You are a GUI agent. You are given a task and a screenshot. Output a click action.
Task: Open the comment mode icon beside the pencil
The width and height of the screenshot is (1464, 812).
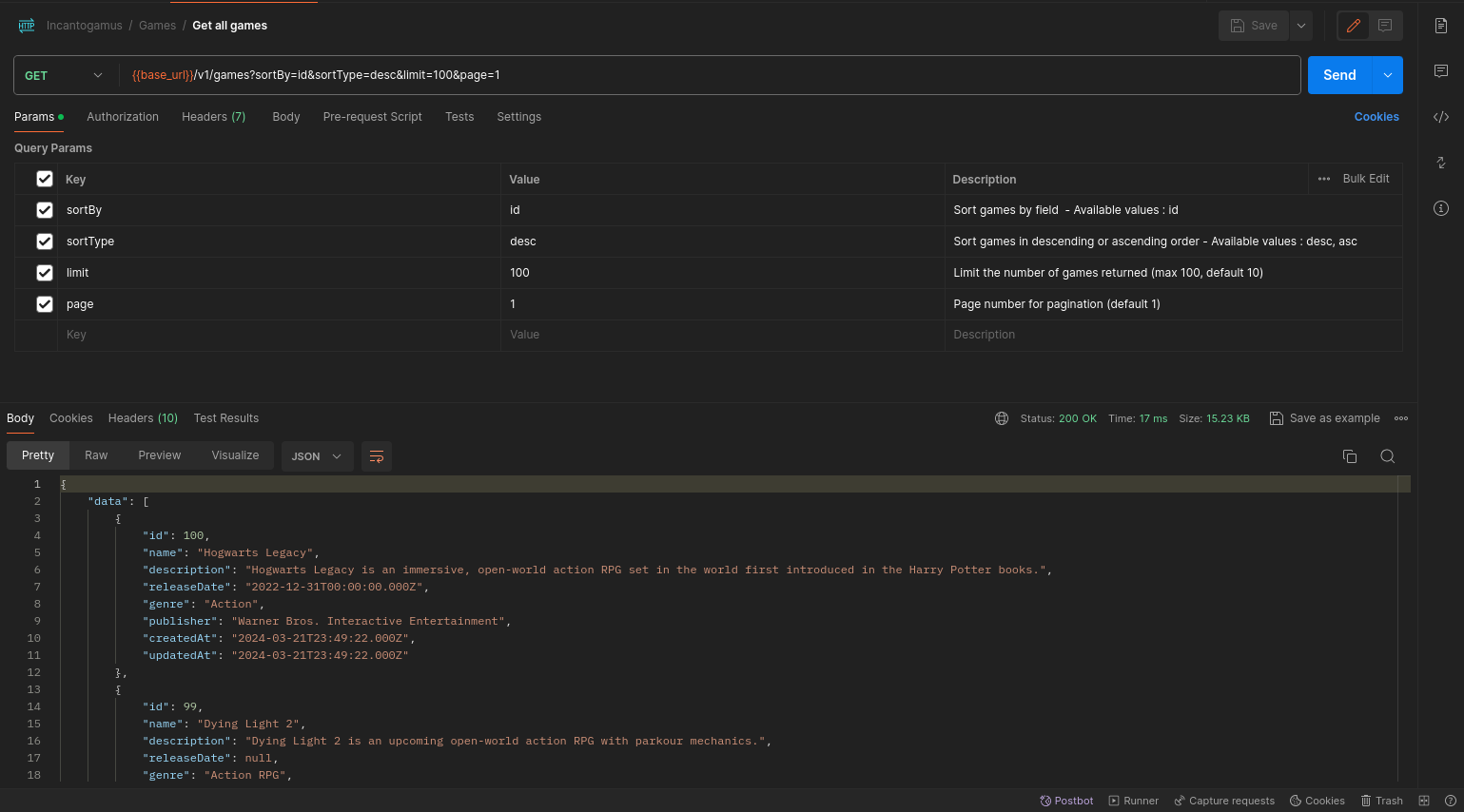[x=1385, y=26]
